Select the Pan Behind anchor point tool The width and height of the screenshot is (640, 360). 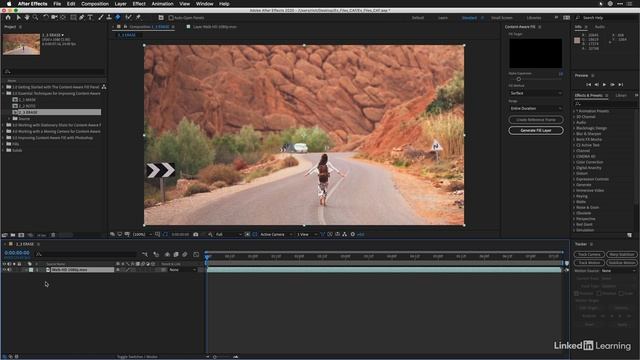pos(63,18)
